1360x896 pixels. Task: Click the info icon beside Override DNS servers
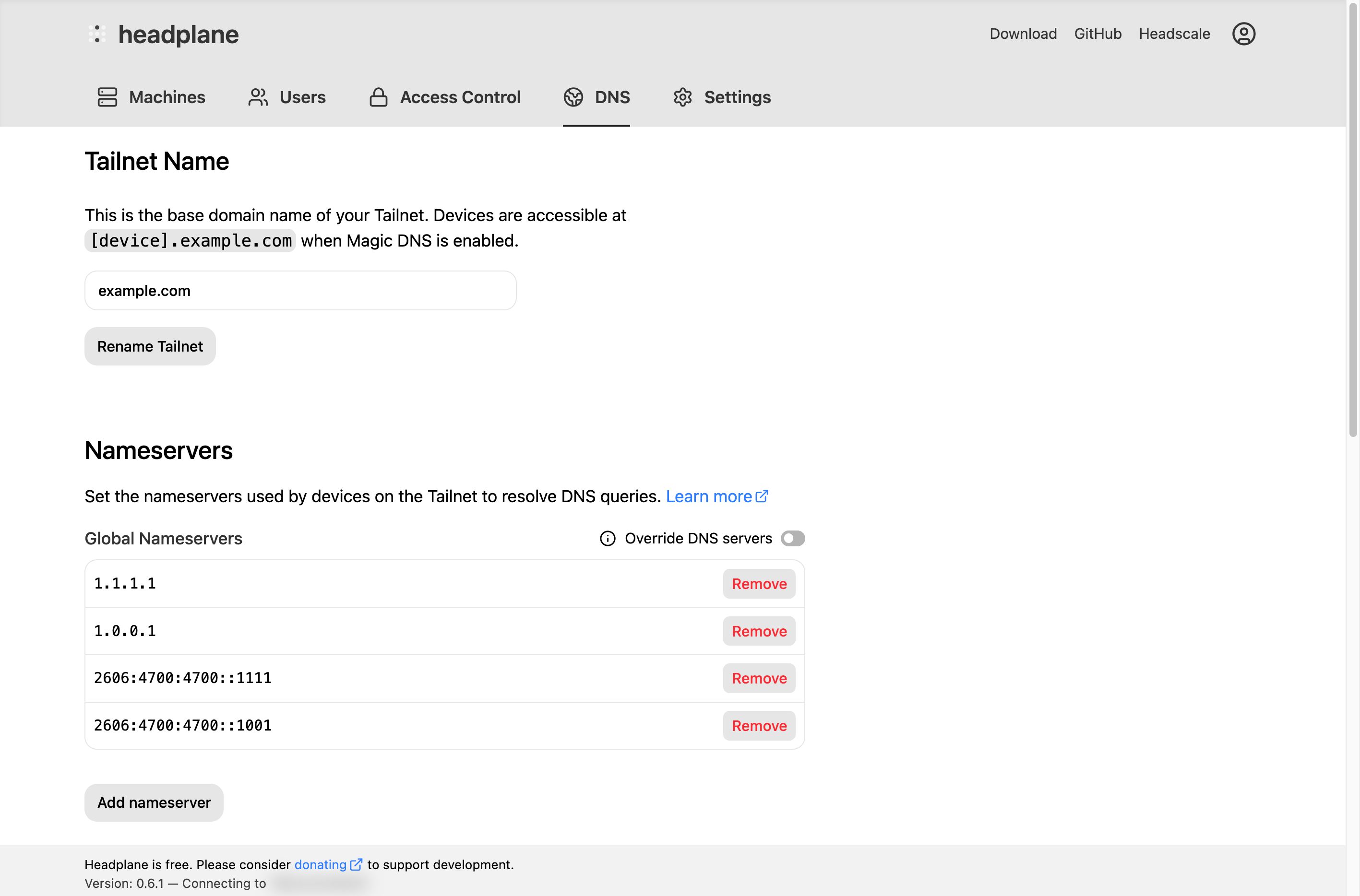click(x=607, y=538)
